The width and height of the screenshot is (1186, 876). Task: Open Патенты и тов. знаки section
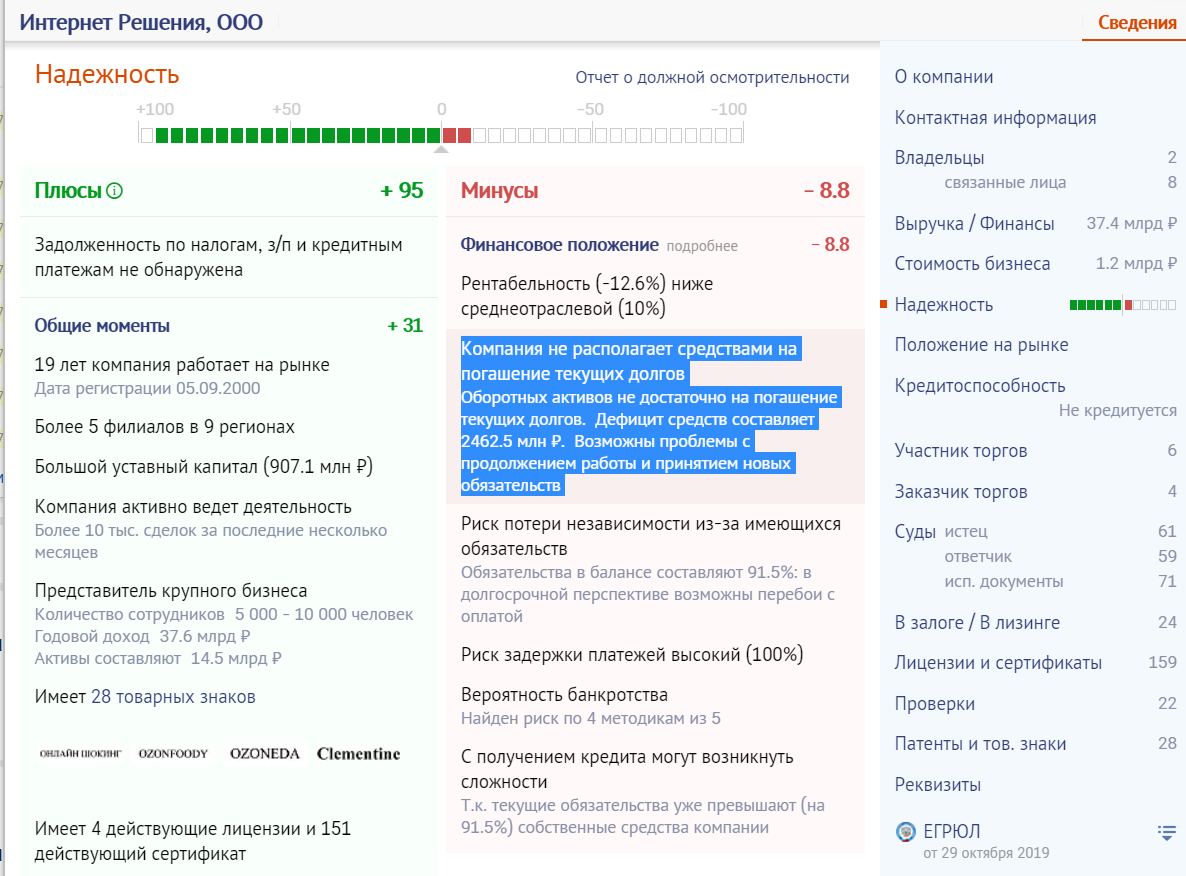point(980,744)
